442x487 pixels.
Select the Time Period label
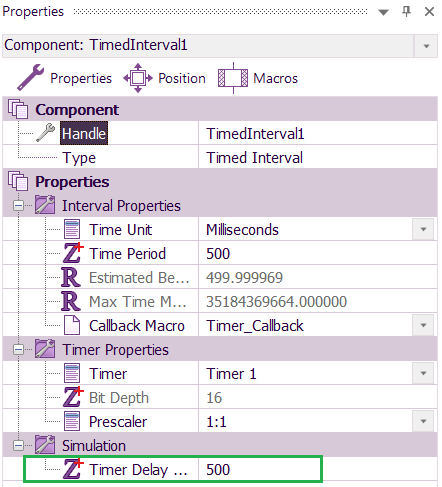(127, 253)
